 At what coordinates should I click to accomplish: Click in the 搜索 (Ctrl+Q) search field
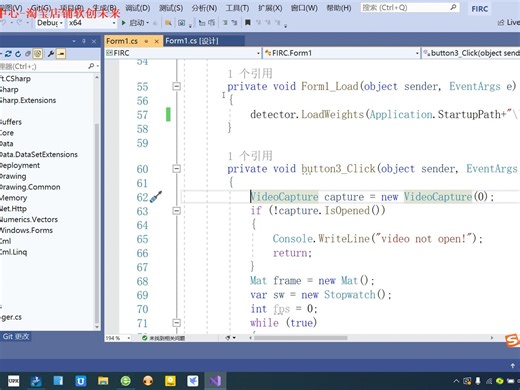pos(405,7)
